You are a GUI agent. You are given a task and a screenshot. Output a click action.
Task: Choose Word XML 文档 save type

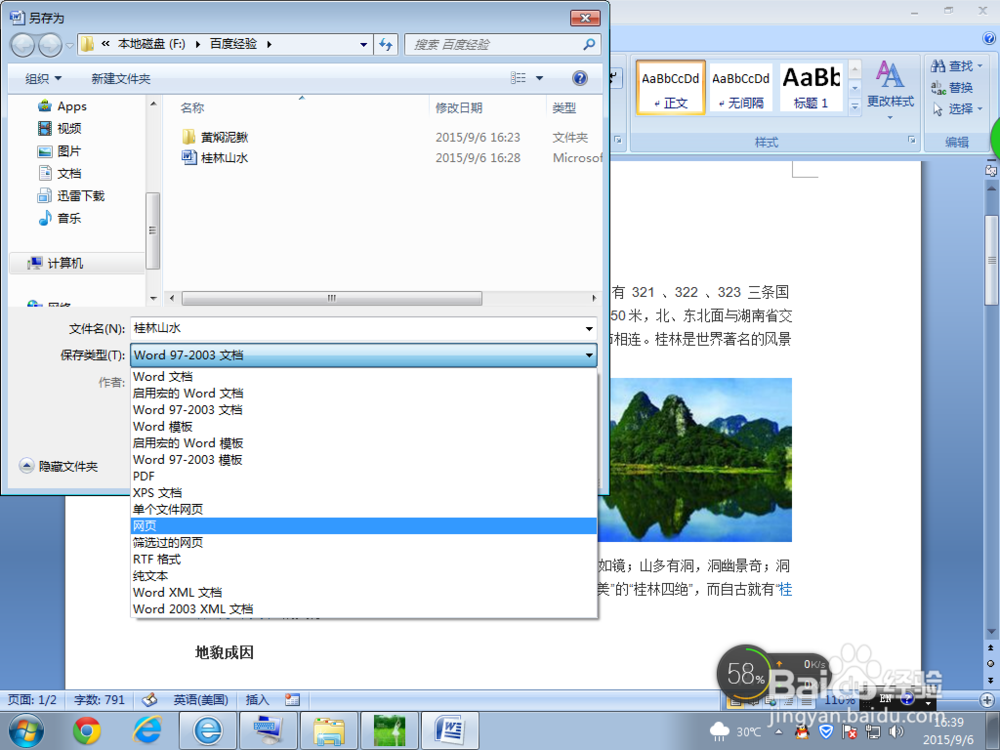click(364, 592)
